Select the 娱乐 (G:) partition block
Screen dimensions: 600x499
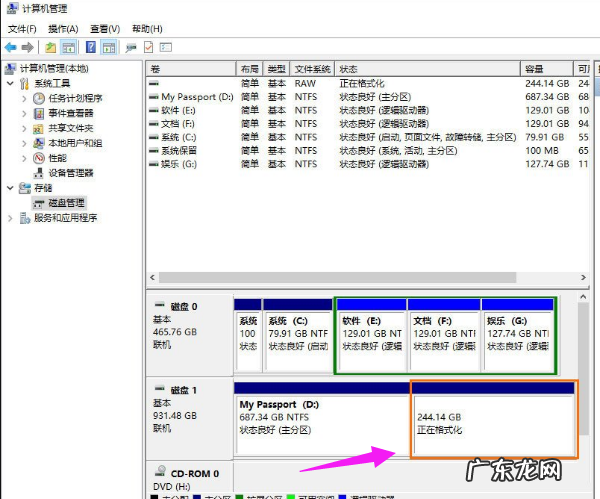pyautogui.click(x=518, y=335)
